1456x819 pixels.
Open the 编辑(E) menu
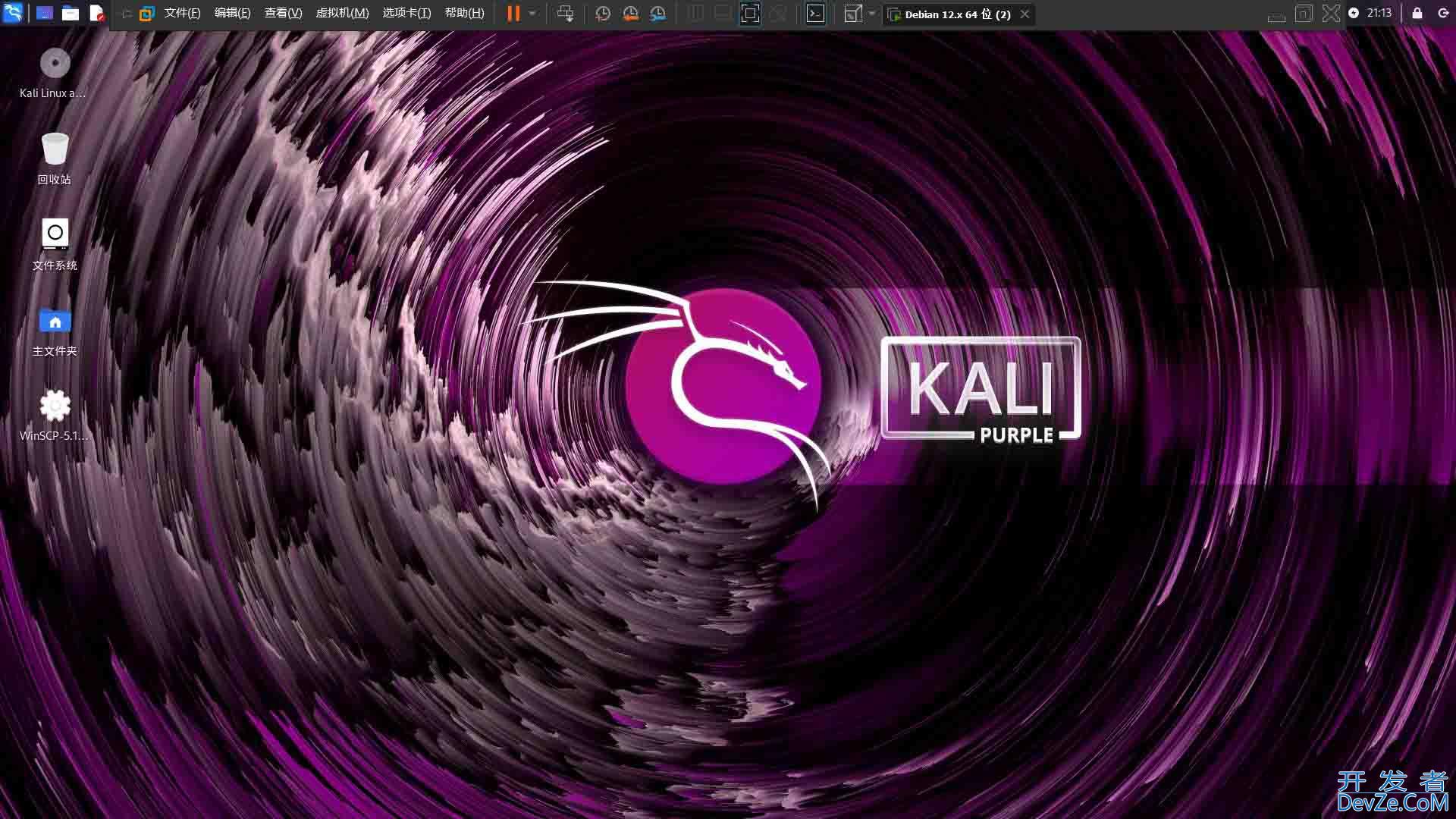(232, 14)
